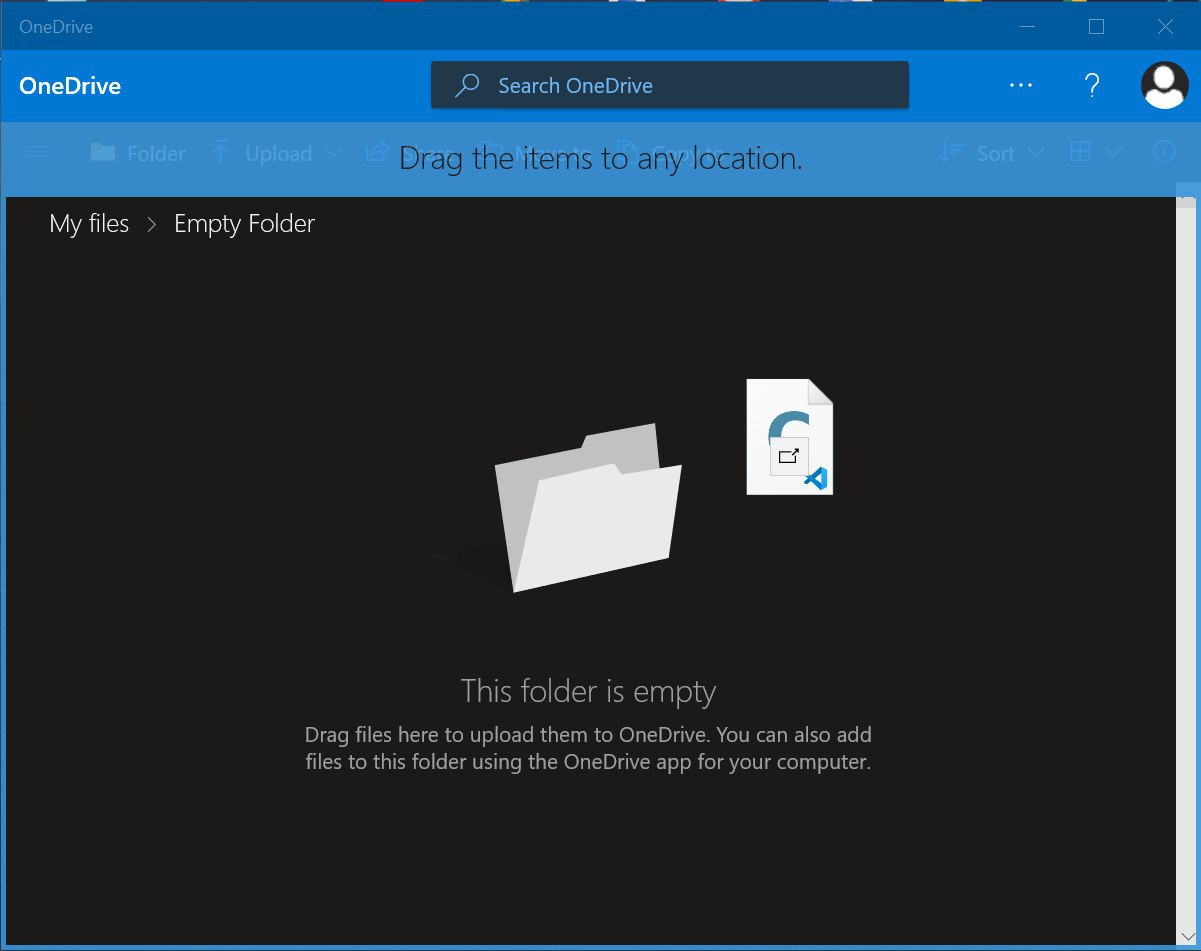Open the account profile avatar
Image resolution: width=1201 pixels, height=951 pixels.
coord(1164,85)
